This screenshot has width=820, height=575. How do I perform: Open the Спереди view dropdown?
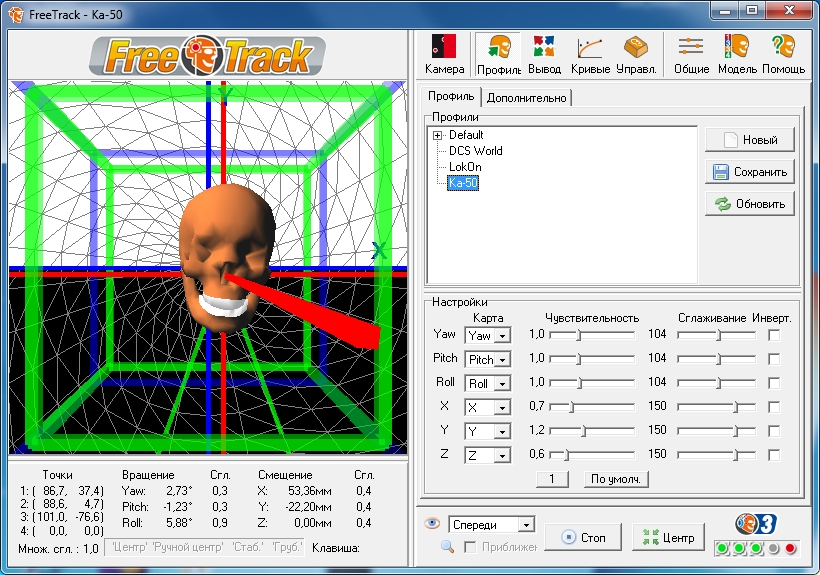click(526, 525)
